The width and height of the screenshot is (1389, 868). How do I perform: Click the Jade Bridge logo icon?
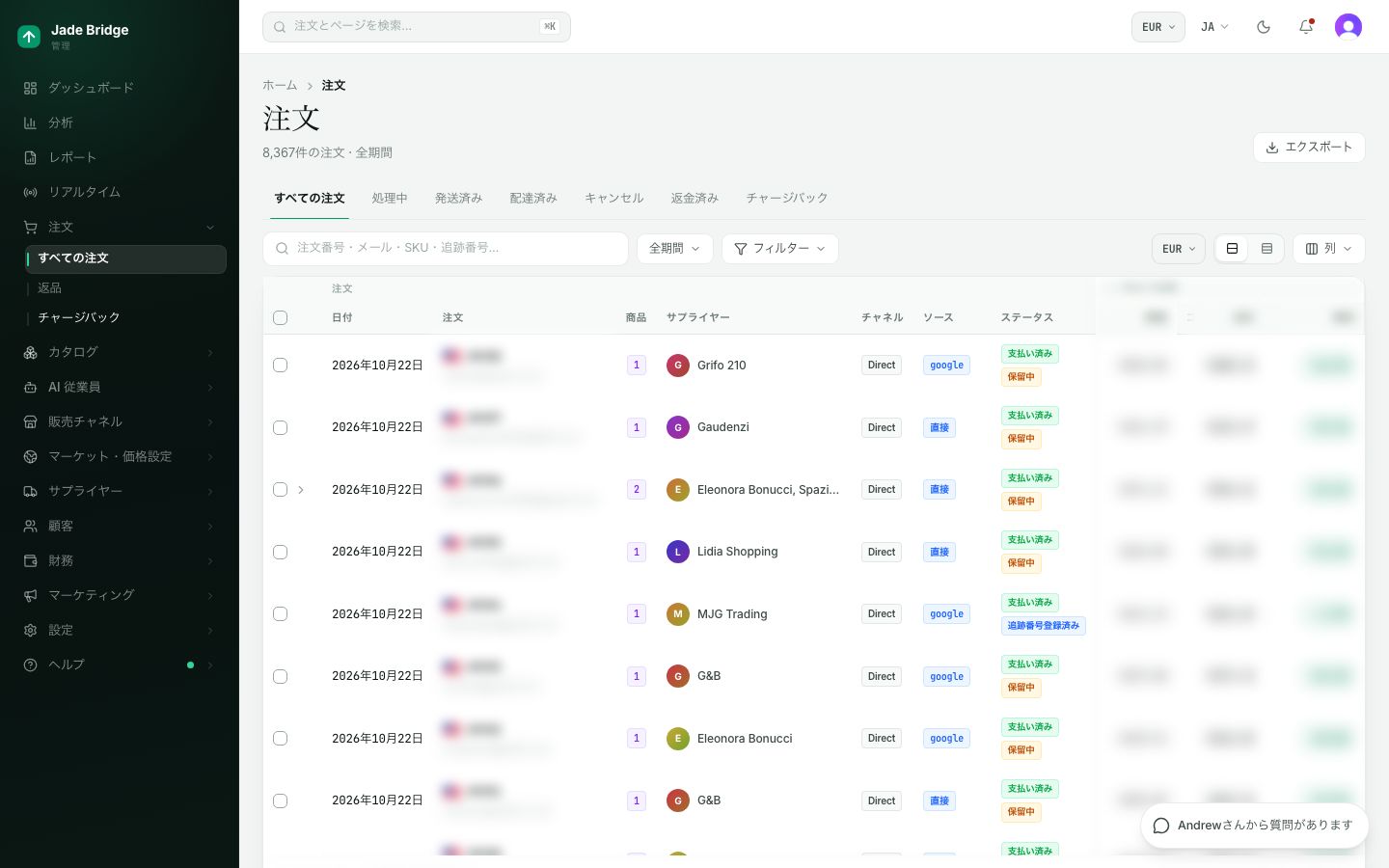point(29,37)
